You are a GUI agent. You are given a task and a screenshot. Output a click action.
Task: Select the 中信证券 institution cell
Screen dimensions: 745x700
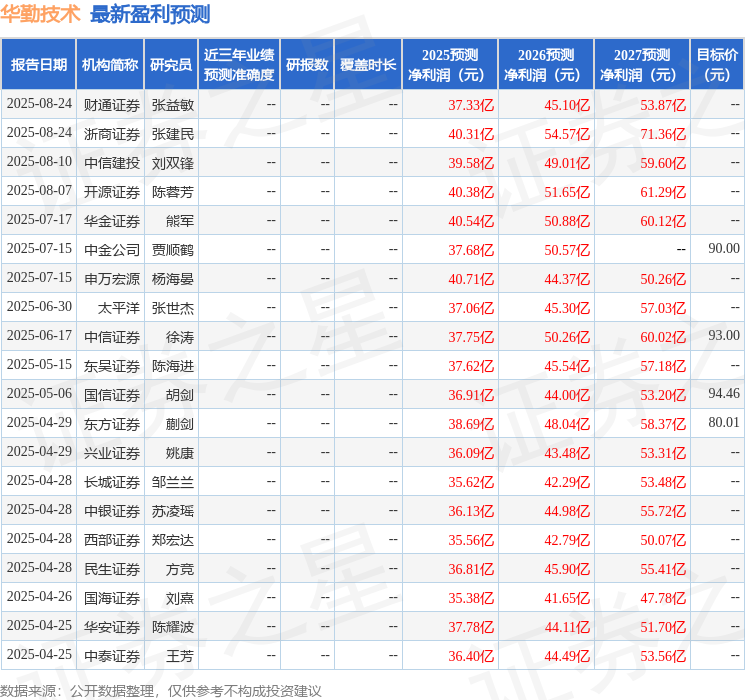tap(112, 337)
